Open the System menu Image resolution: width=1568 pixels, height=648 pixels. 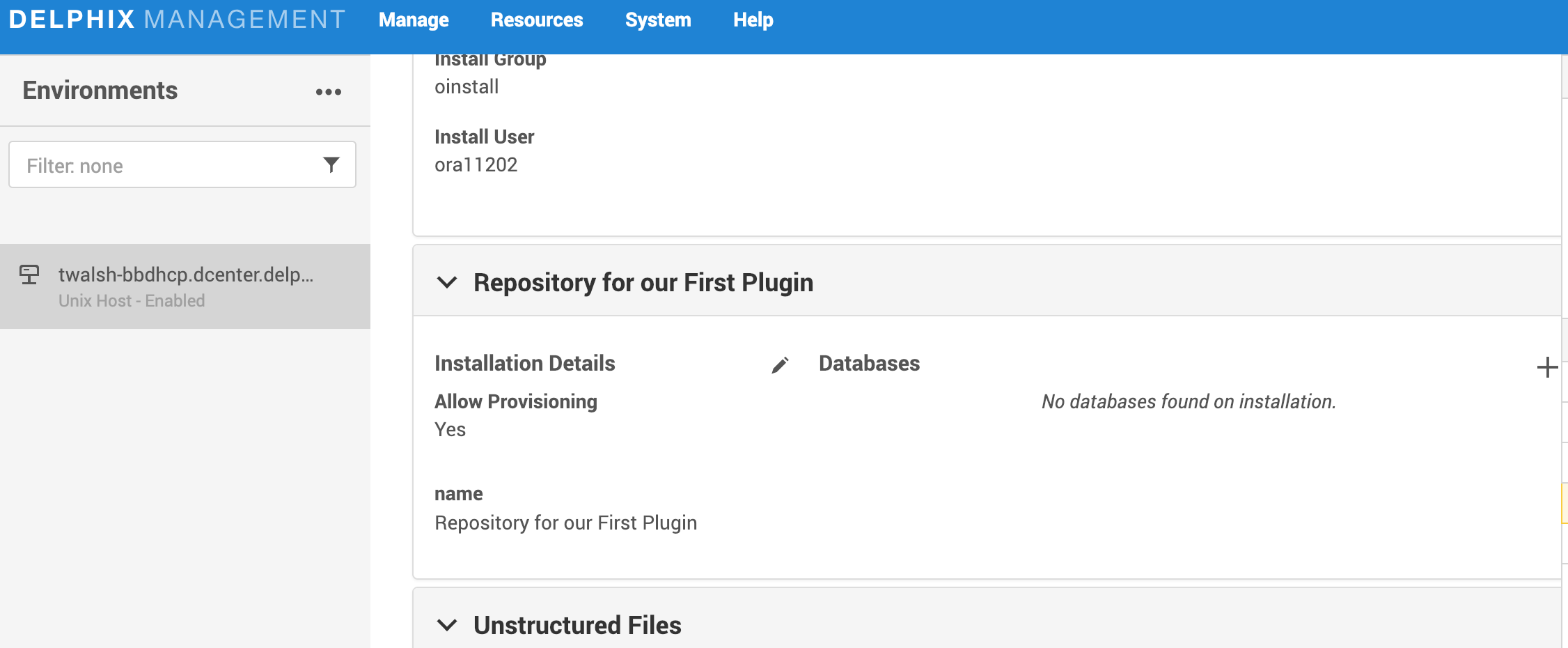point(657,20)
